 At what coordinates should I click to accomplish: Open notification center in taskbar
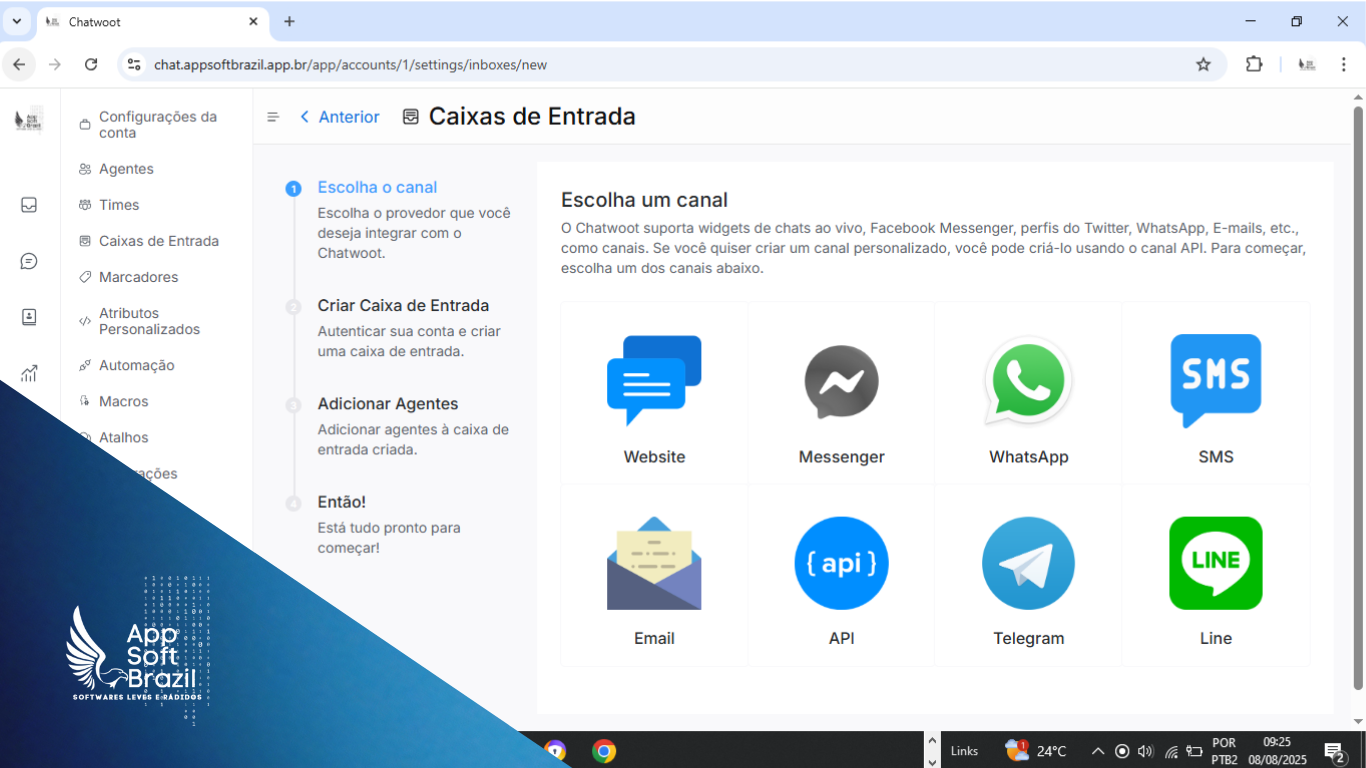tap(1334, 752)
